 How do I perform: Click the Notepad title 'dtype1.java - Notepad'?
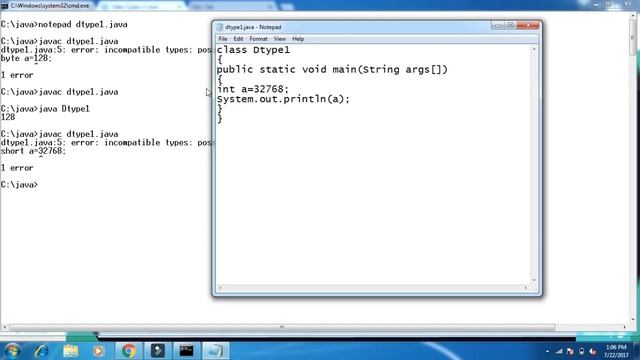[253, 27]
